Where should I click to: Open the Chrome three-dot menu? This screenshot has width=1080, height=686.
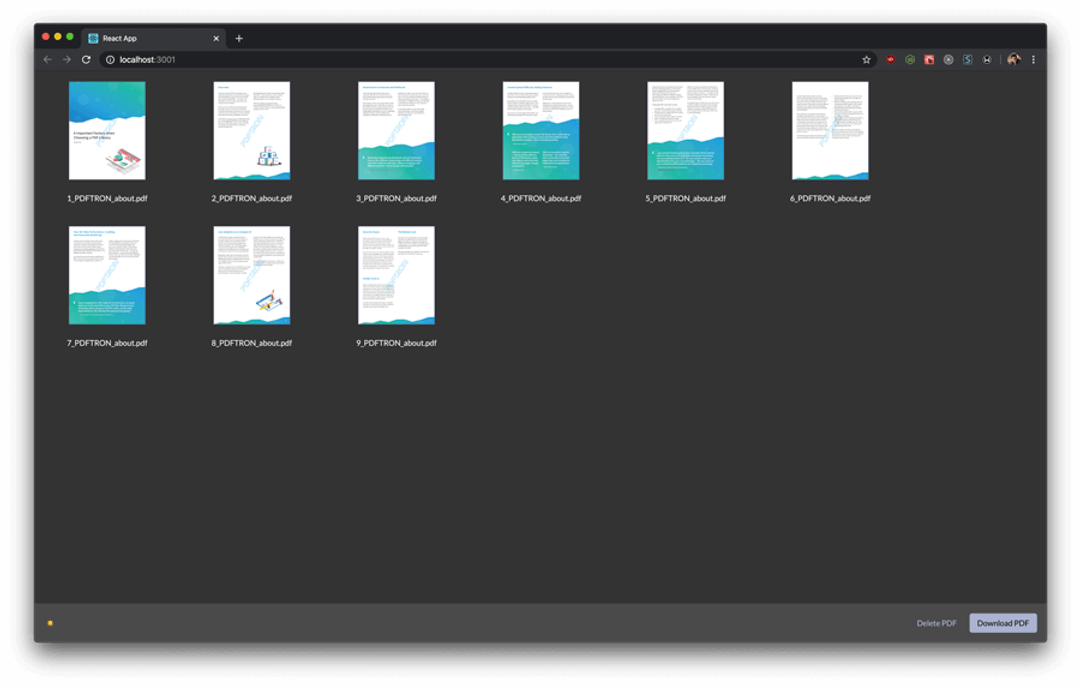pos(1034,59)
